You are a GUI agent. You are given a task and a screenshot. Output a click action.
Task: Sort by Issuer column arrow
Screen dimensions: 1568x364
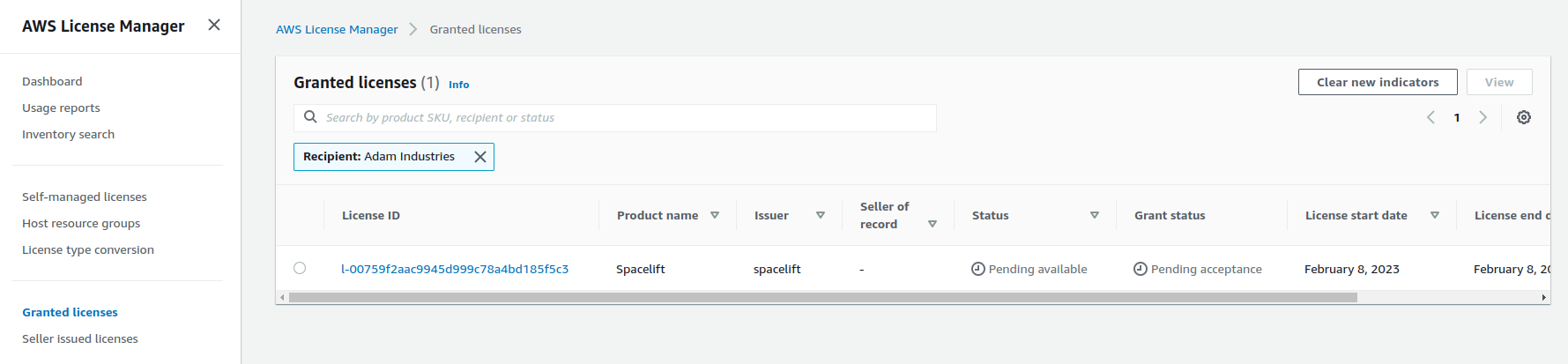pos(821,215)
